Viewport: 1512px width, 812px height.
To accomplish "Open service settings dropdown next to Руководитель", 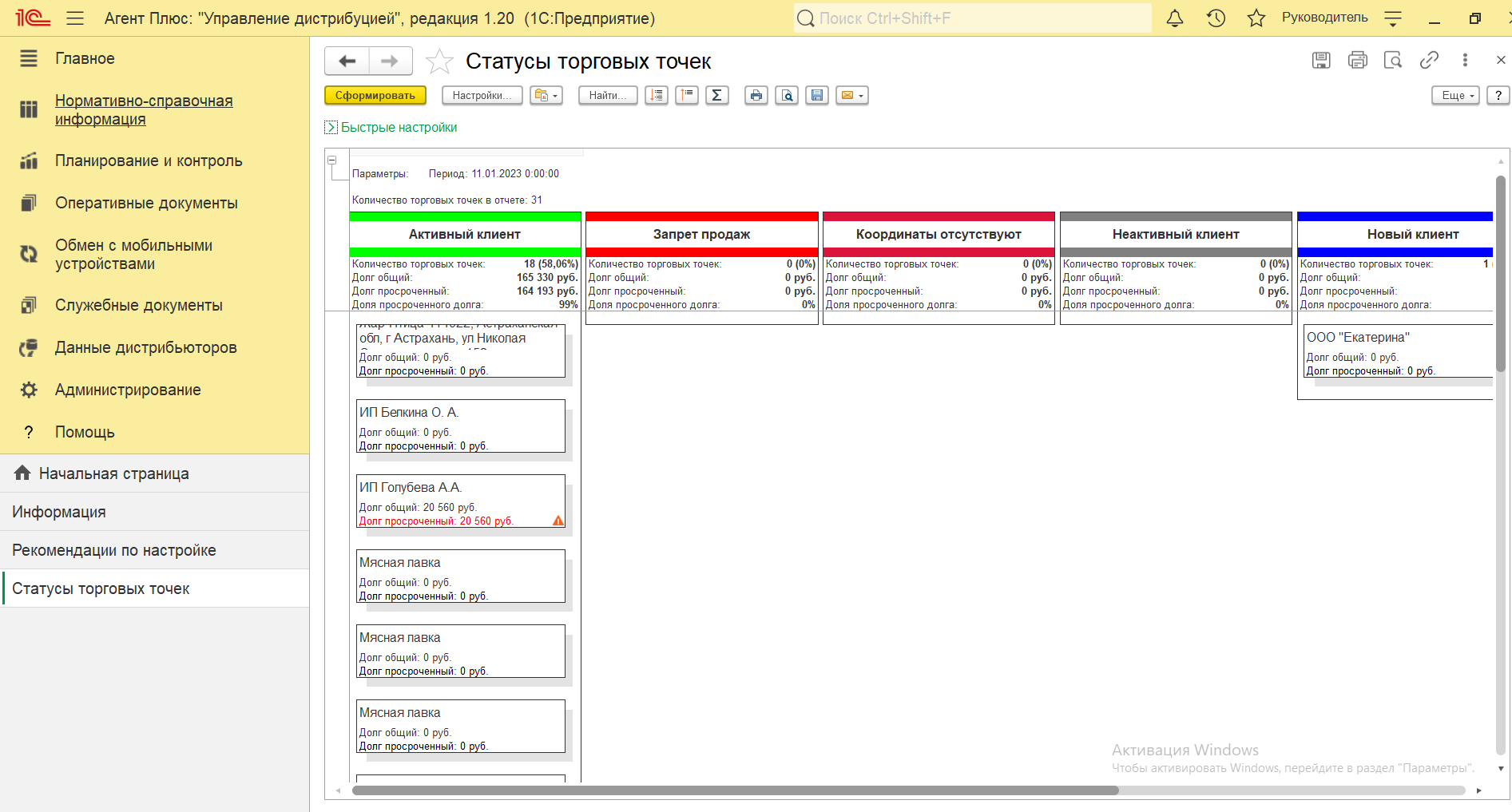I will tap(1393, 18).
